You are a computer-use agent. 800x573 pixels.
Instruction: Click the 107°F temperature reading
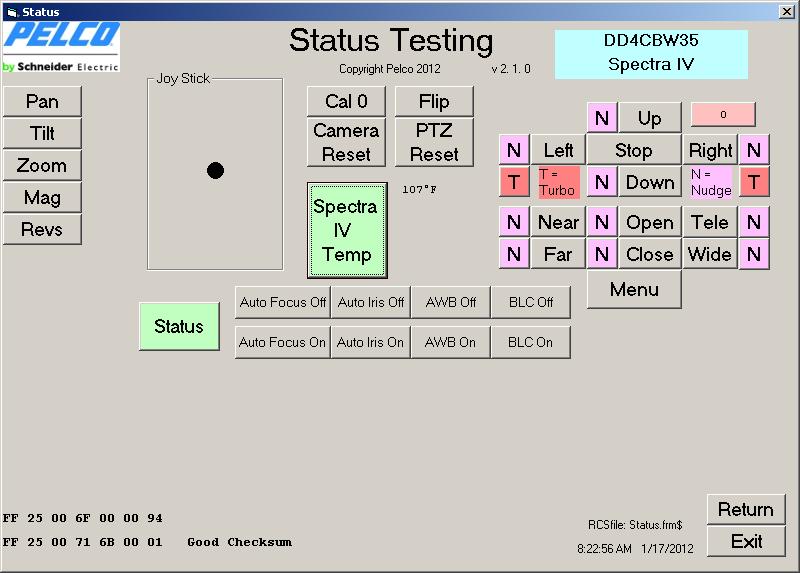(419, 189)
